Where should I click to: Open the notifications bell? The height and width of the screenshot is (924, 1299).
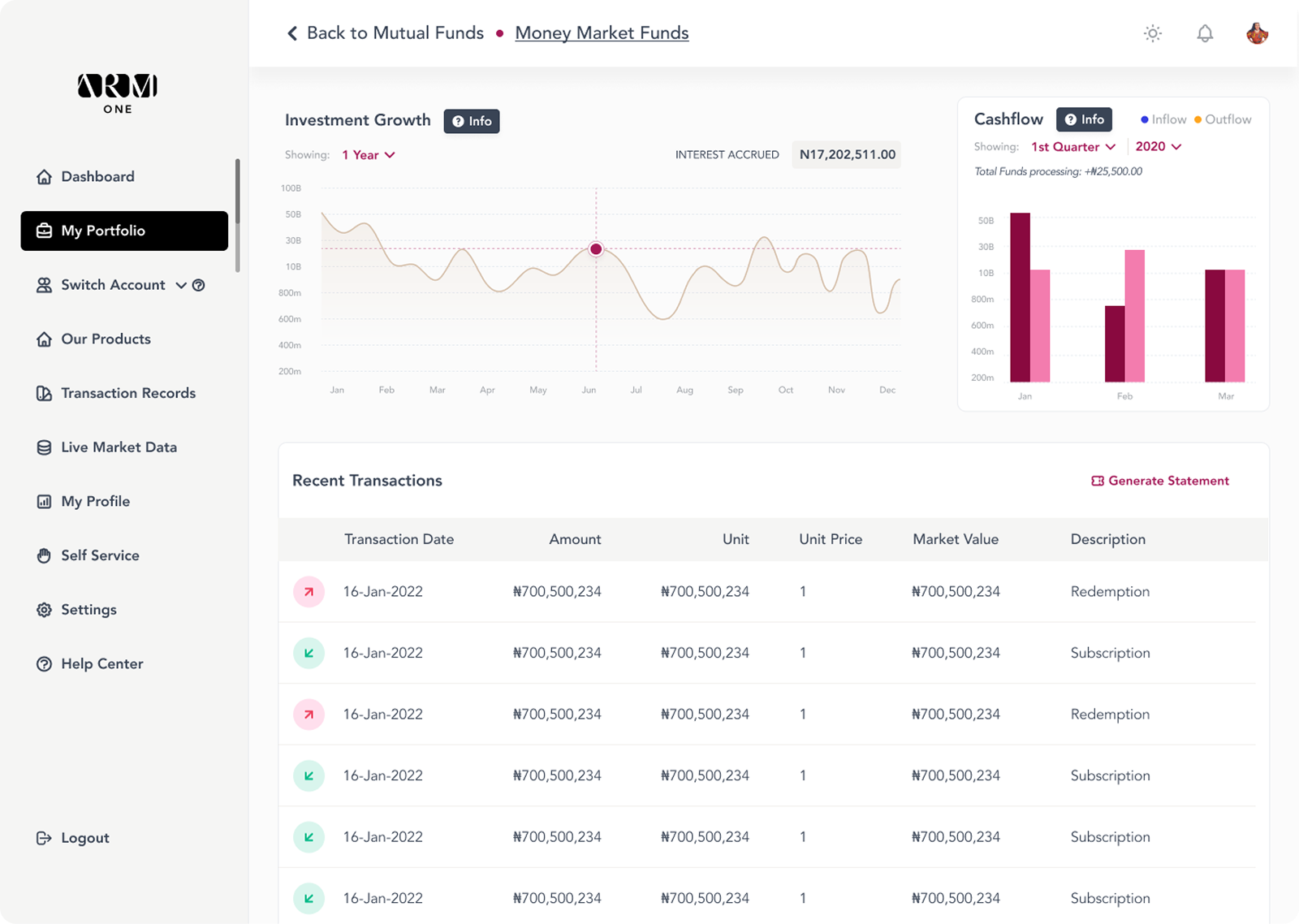tap(1205, 33)
